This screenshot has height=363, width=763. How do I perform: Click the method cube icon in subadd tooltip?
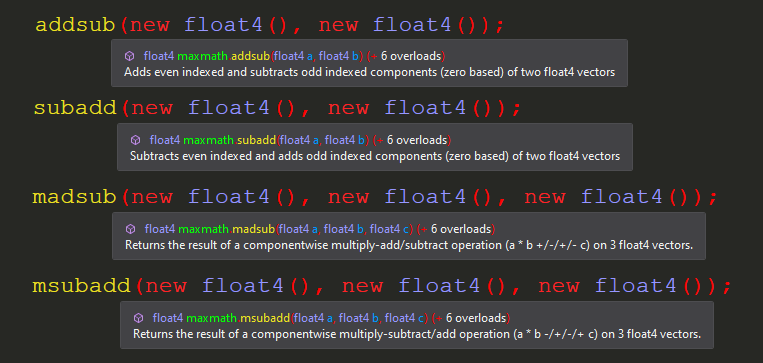pyautogui.click(x=135, y=141)
